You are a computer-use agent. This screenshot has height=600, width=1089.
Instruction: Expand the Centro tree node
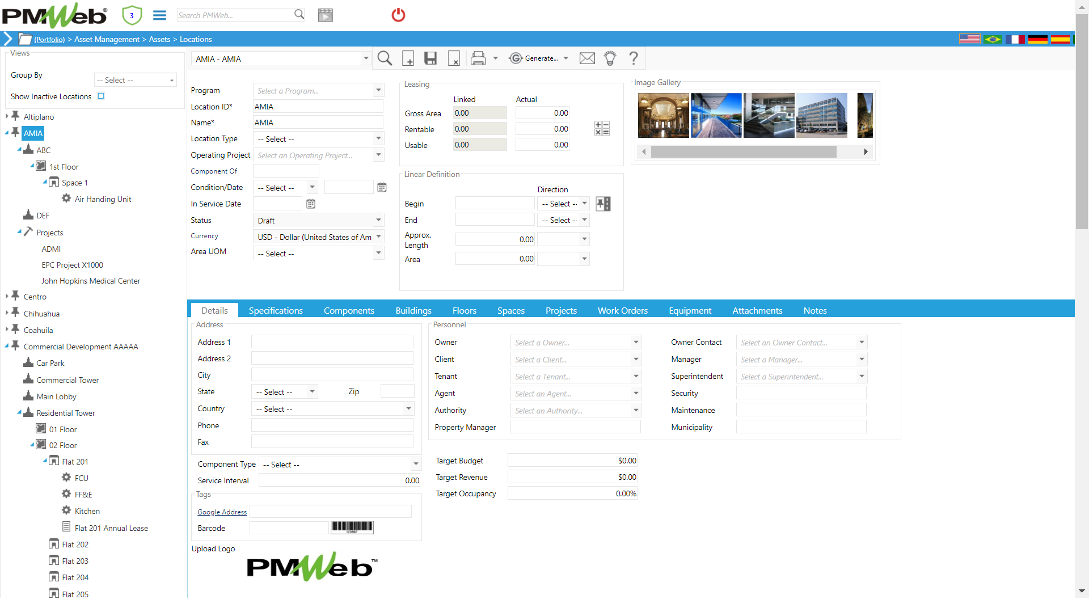tap(7, 297)
